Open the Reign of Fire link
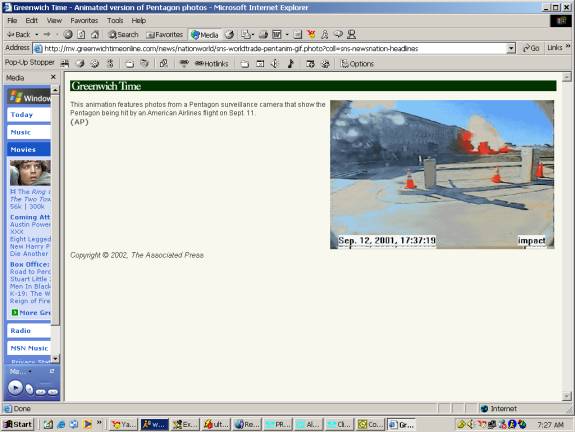This screenshot has height=432, width=575. pos(30,301)
